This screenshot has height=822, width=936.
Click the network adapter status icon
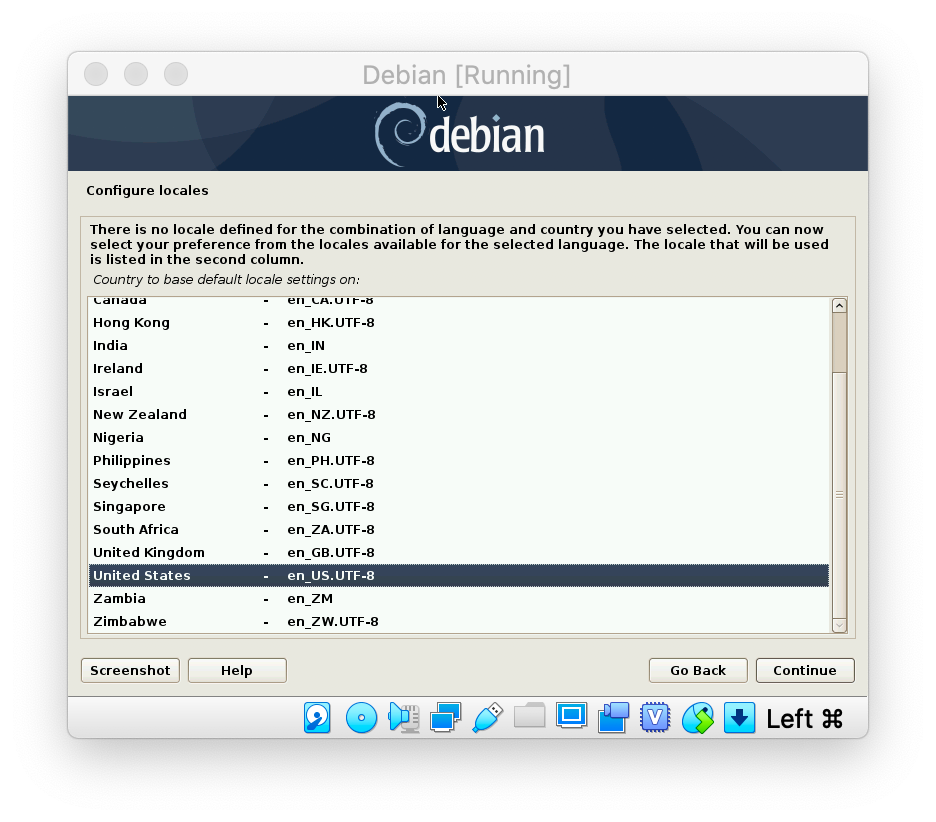[445, 717]
